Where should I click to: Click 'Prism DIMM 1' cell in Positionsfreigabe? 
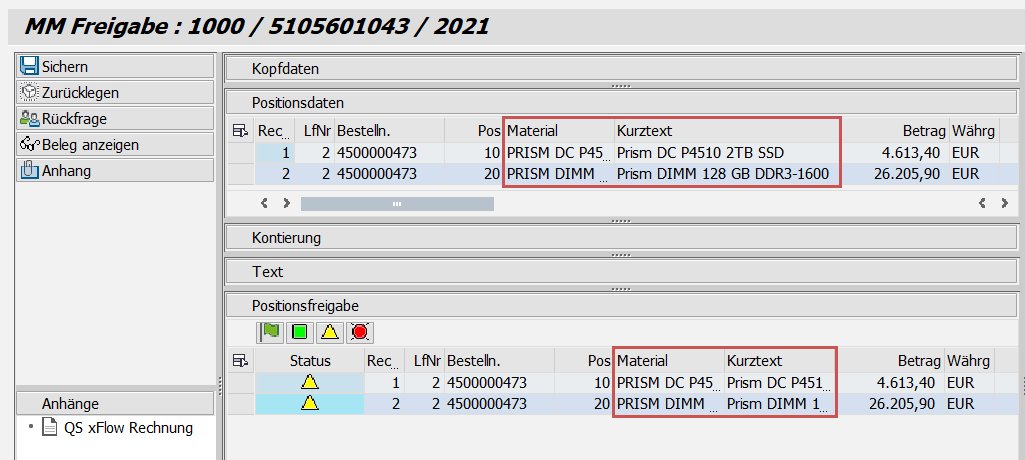click(781, 404)
